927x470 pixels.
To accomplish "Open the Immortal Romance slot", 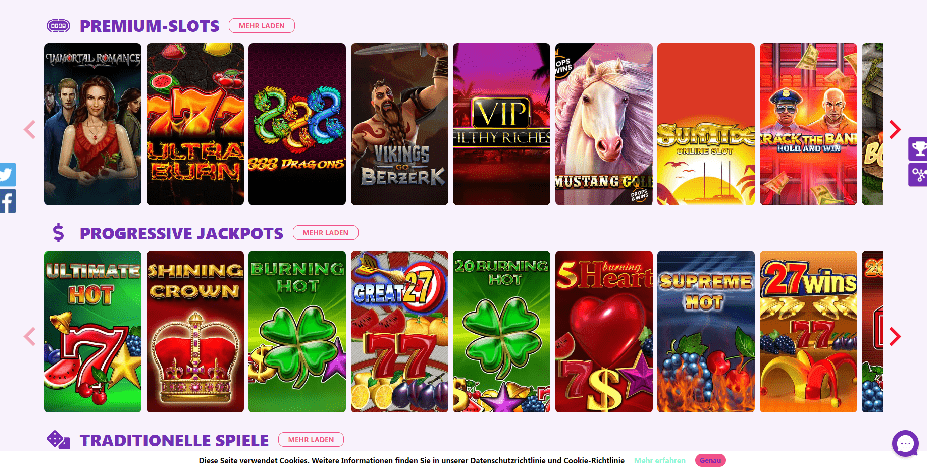I will click(x=93, y=124).
